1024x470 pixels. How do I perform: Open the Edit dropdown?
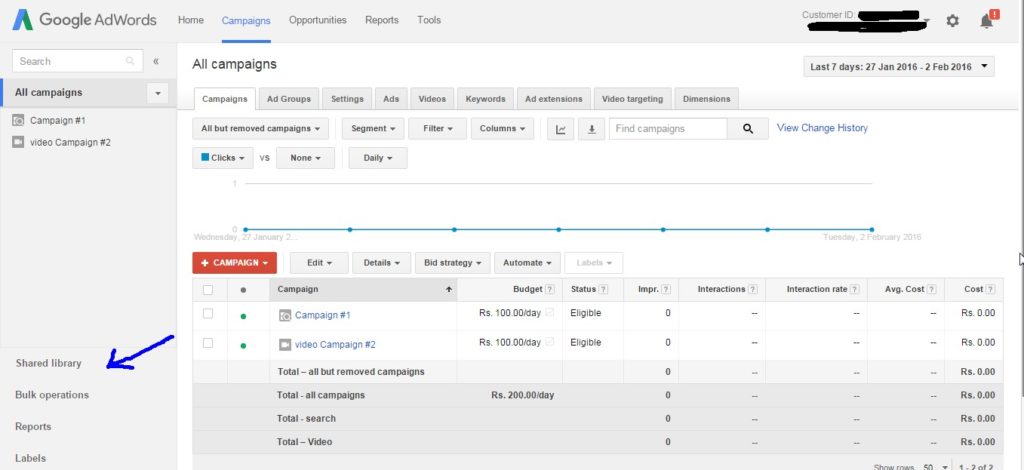[x=319, y=263]
